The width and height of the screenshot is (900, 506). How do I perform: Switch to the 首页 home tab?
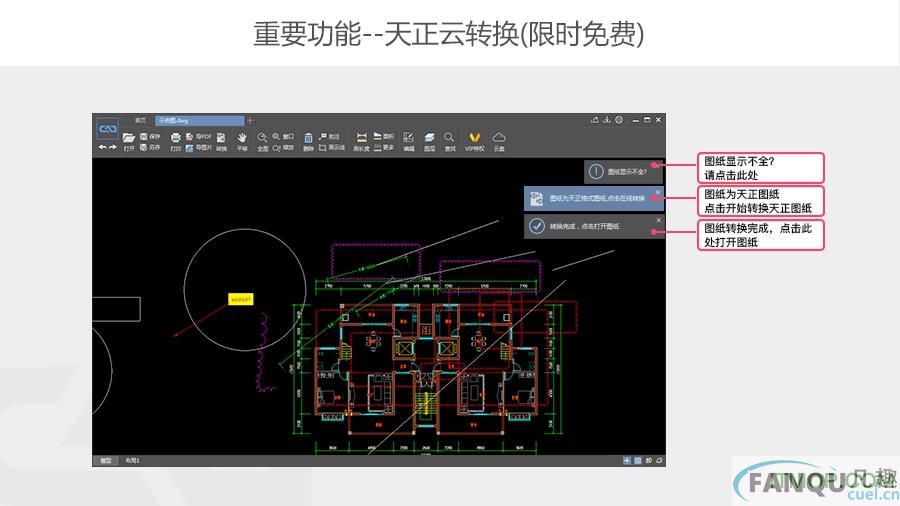[x=140, y=120]
